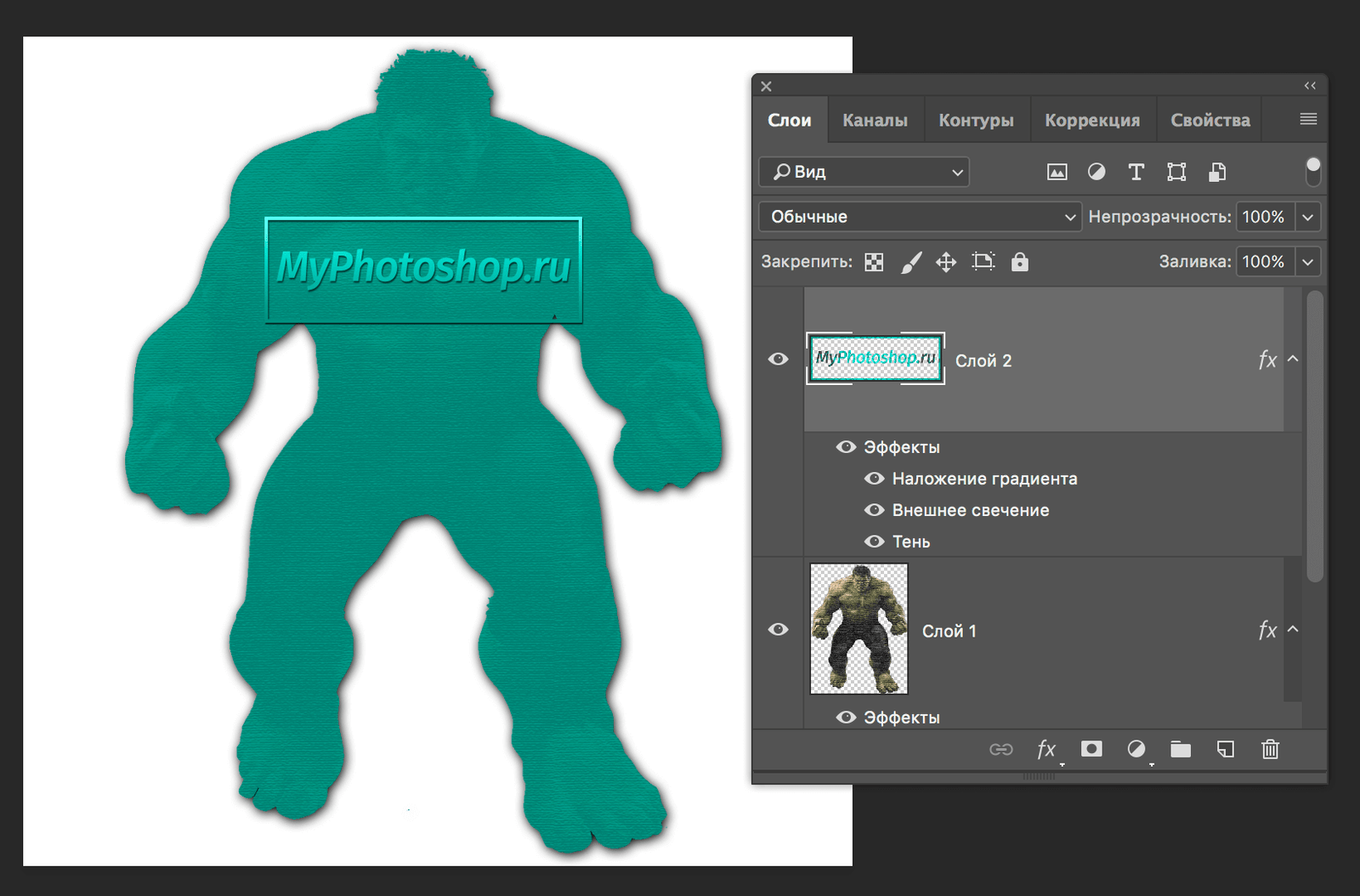
Task: Open the add layer style fx menu
Action: pos(1047,750)
